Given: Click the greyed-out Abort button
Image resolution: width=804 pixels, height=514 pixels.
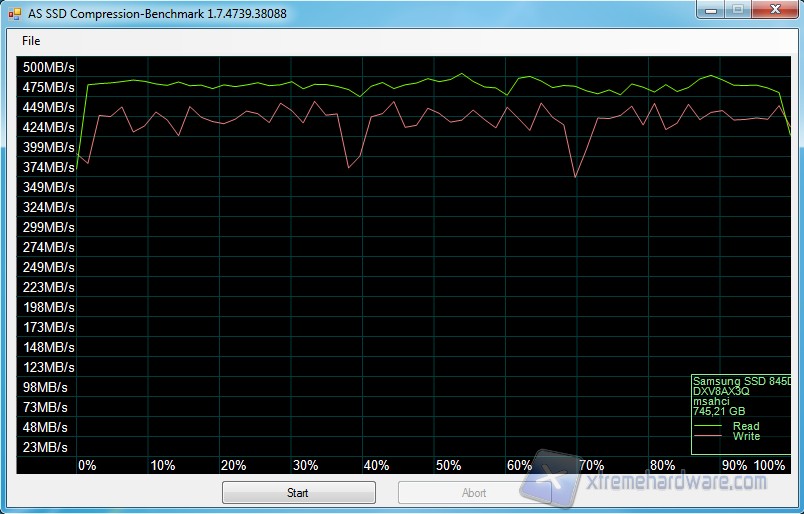Looking at the screenshot, I should point(474,493).
